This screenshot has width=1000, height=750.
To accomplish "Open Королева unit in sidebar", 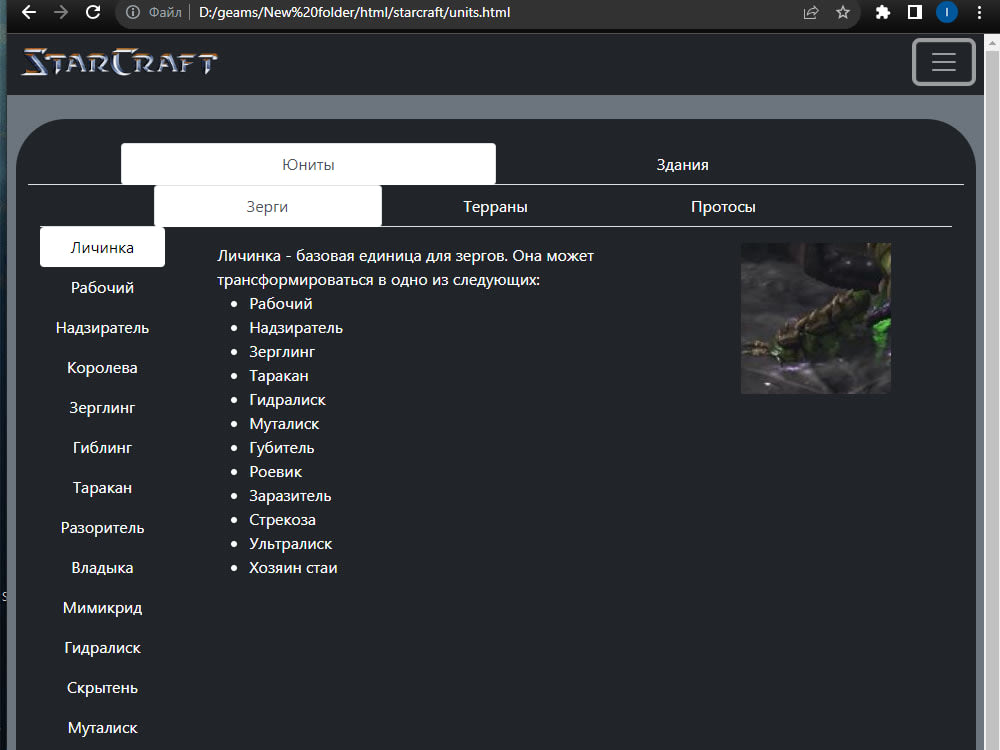I will click(102, 368).
